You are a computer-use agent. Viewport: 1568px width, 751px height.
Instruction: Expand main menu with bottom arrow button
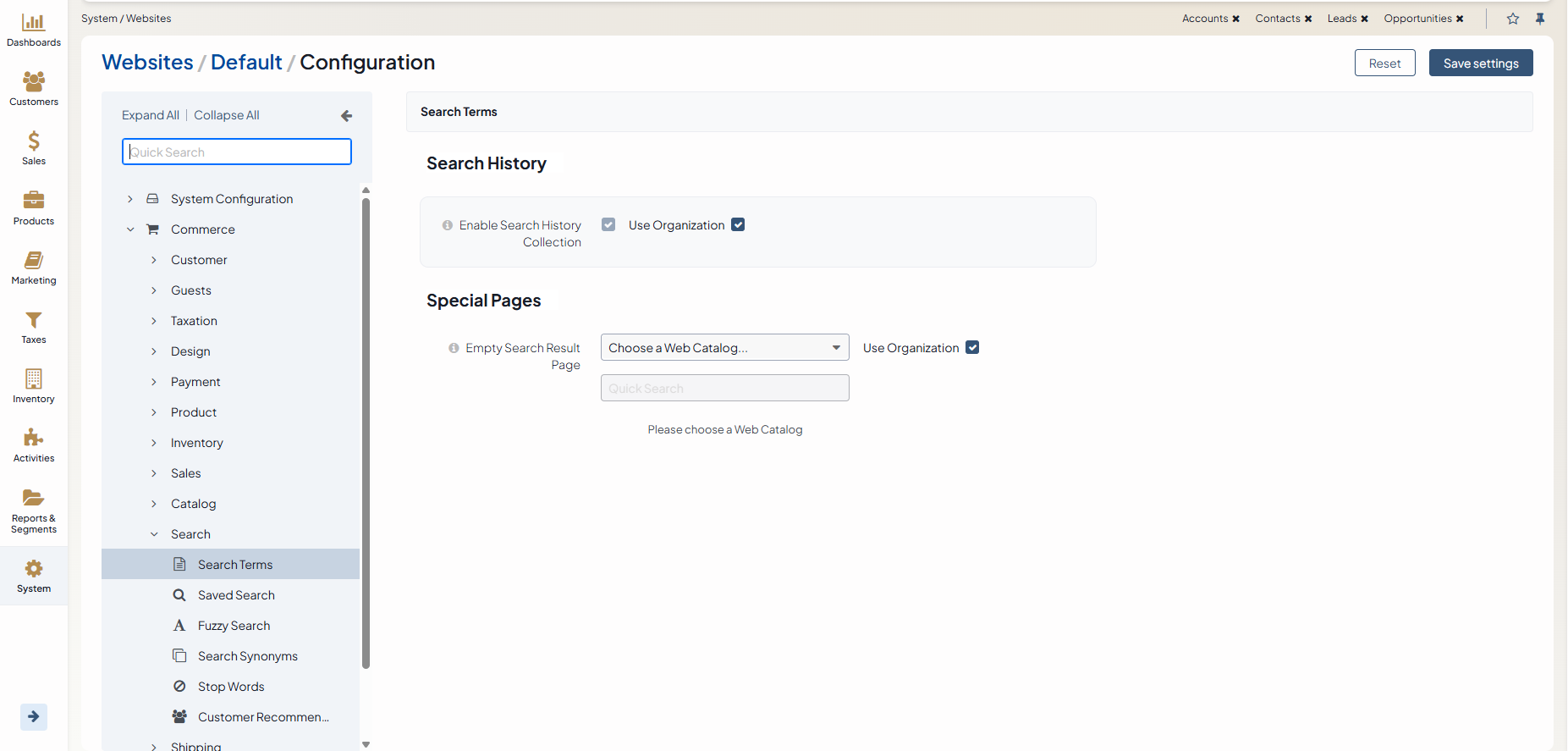coord(34,717)
